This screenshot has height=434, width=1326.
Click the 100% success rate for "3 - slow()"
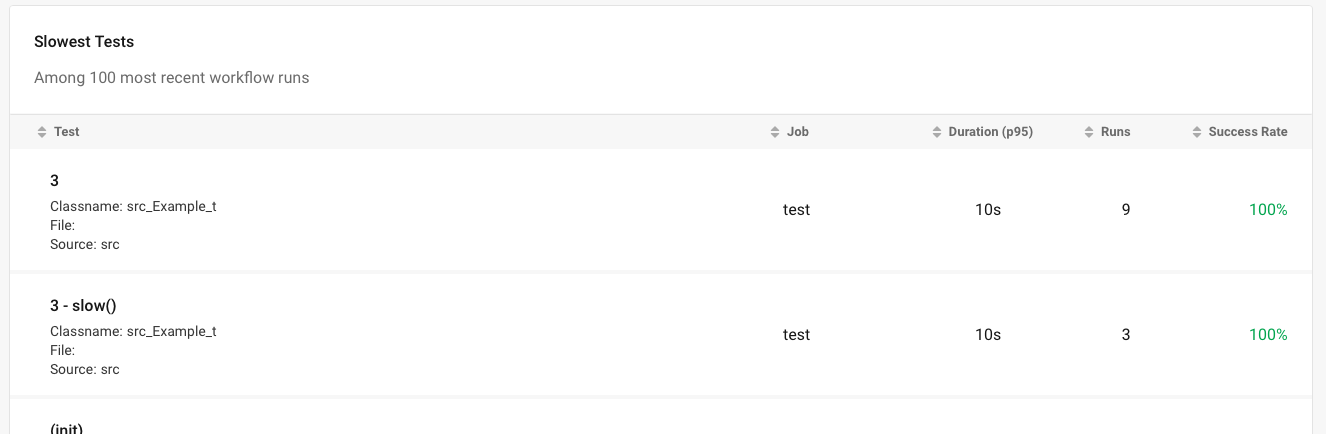(x=1268, y=335)
